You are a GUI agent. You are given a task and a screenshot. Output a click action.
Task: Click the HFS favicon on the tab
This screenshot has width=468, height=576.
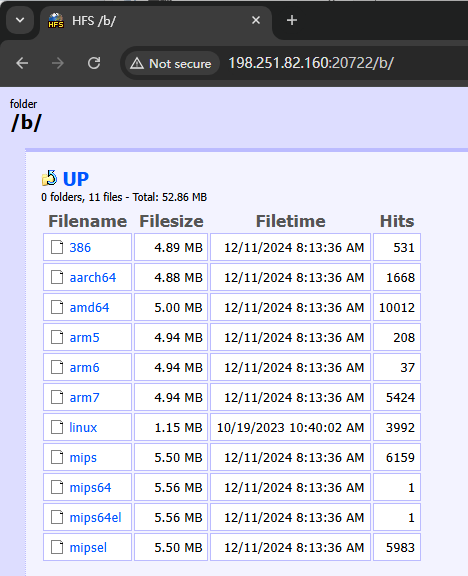point(56,21)
